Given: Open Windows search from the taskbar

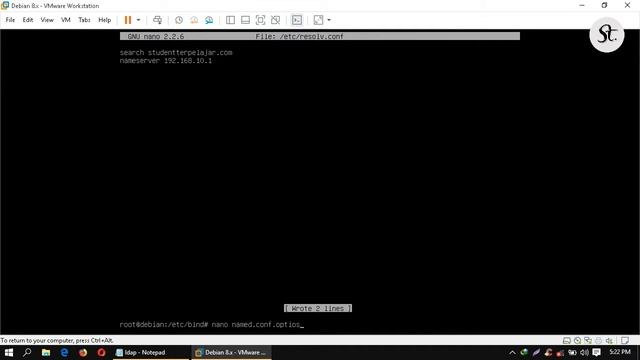Looking at the screenshot, I should pos(27,352).
